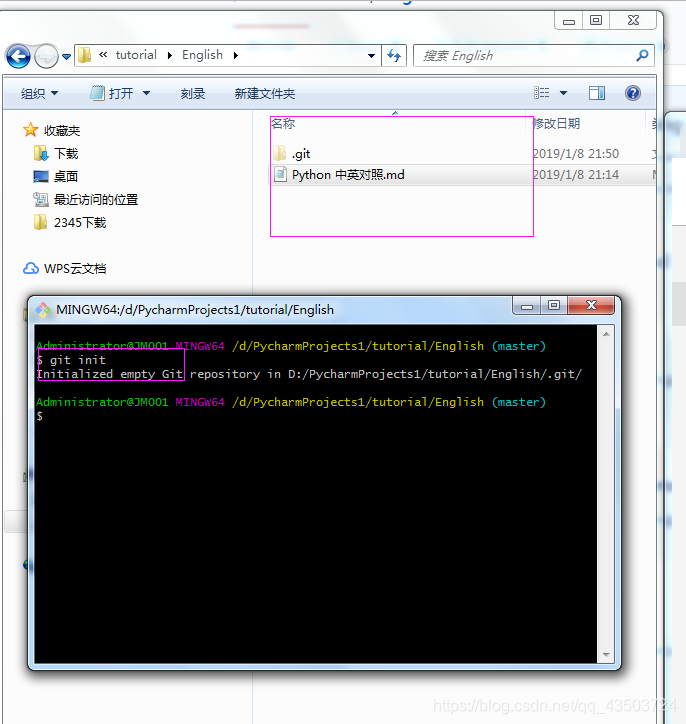The width and height of the screenshot is (686, 724).
Task: Click the 'git init' command text
Action: (x=78, y=360)
